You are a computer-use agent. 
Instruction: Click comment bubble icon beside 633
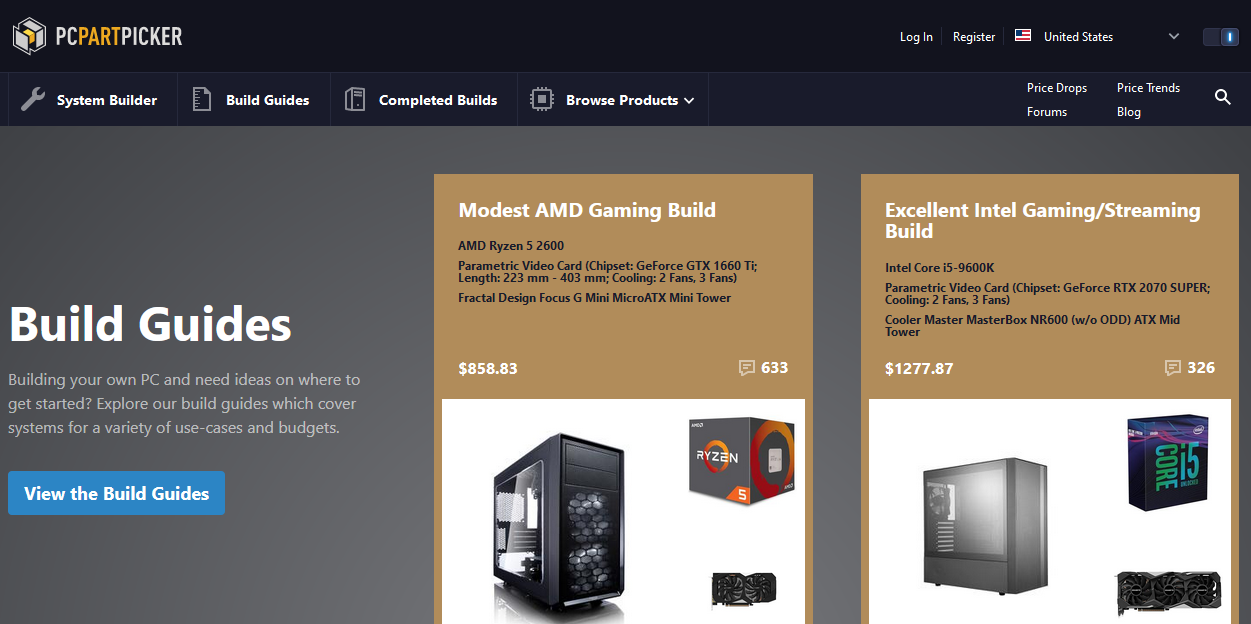746,368
